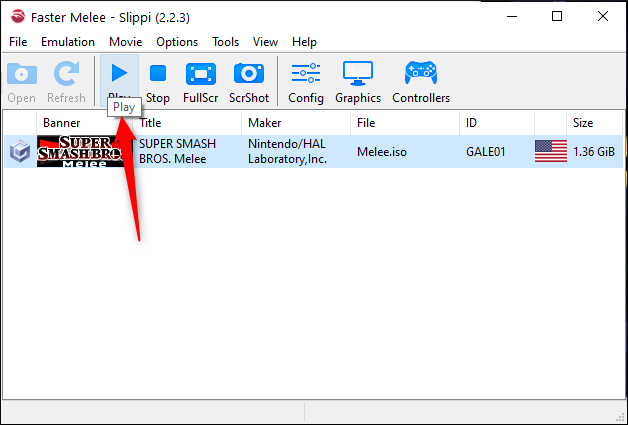Start emulation with the Play icon
This screenshot has height=425, width=628.
pos(119,73)
